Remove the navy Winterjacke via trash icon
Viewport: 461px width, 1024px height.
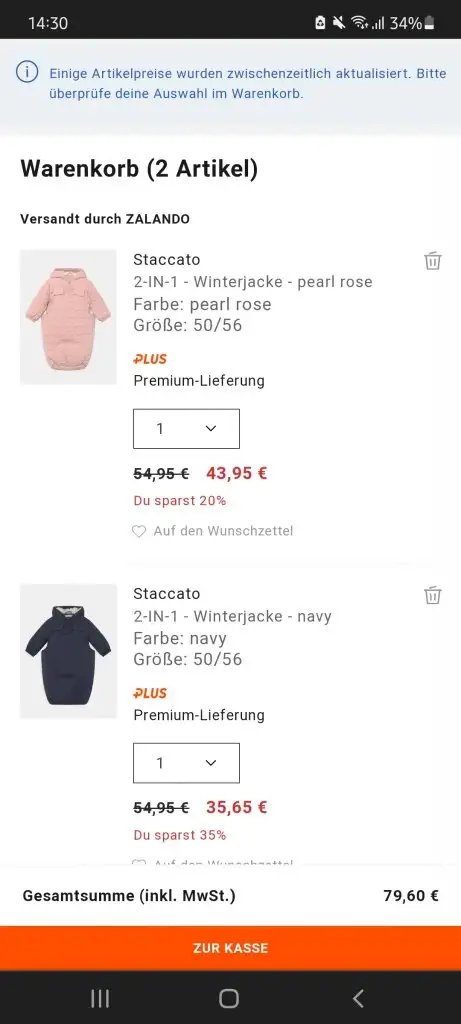[x=432, y=596]
